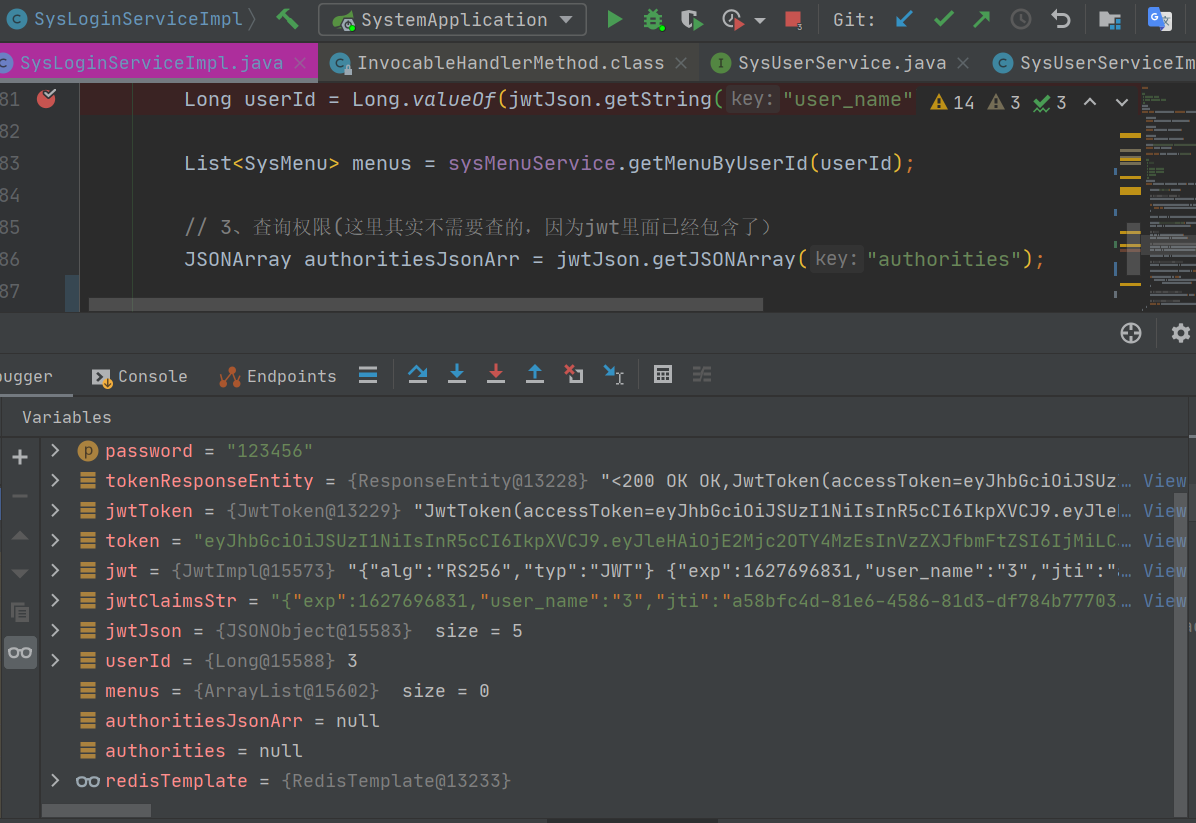Image resolution: width=1196 pixels, height=823 pixels.
Task: Expand the redisTemplate variable node
Action: click(x=56, y=780)
